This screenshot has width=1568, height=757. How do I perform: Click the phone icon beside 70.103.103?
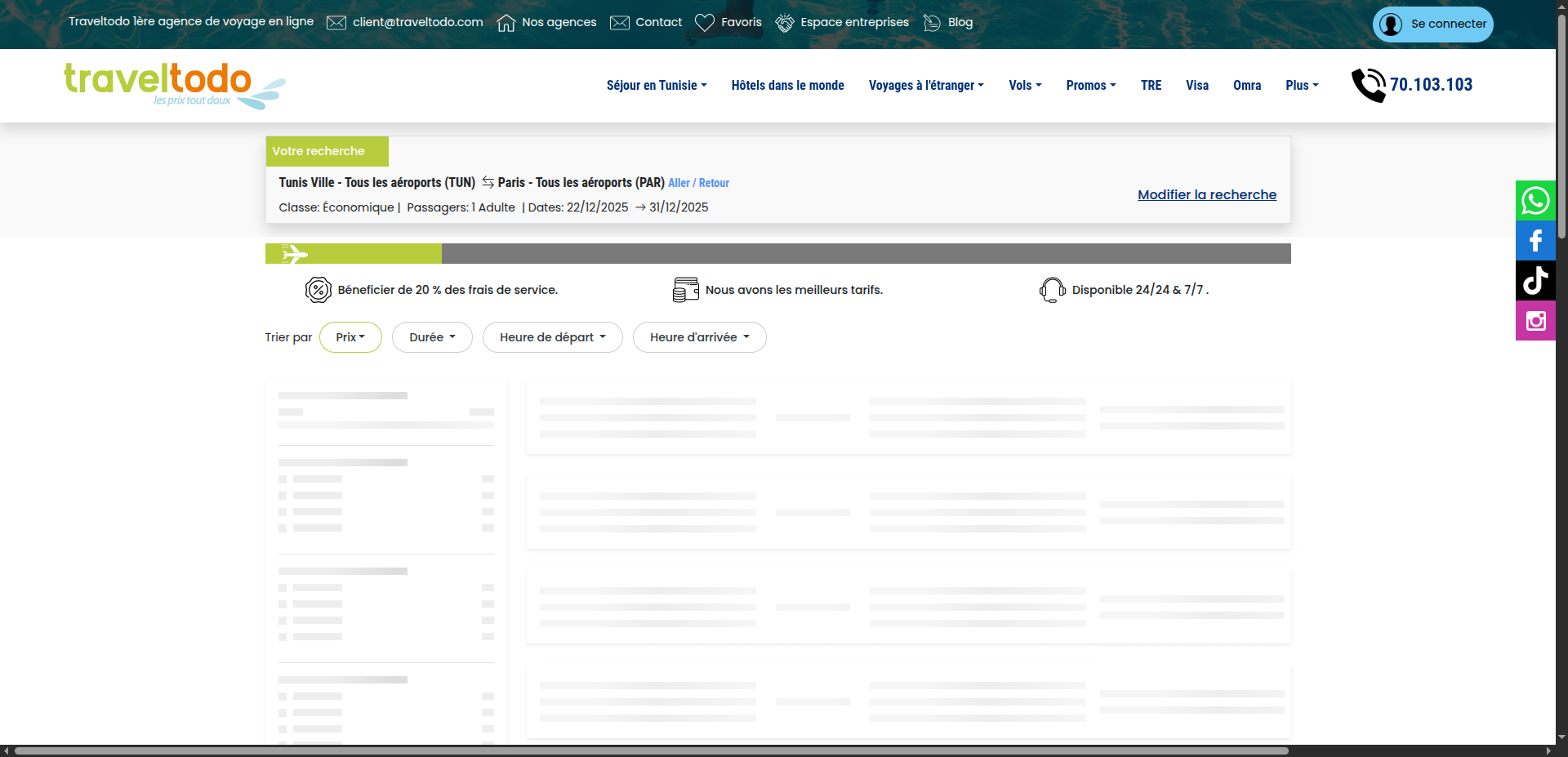tap(1368, 85)
